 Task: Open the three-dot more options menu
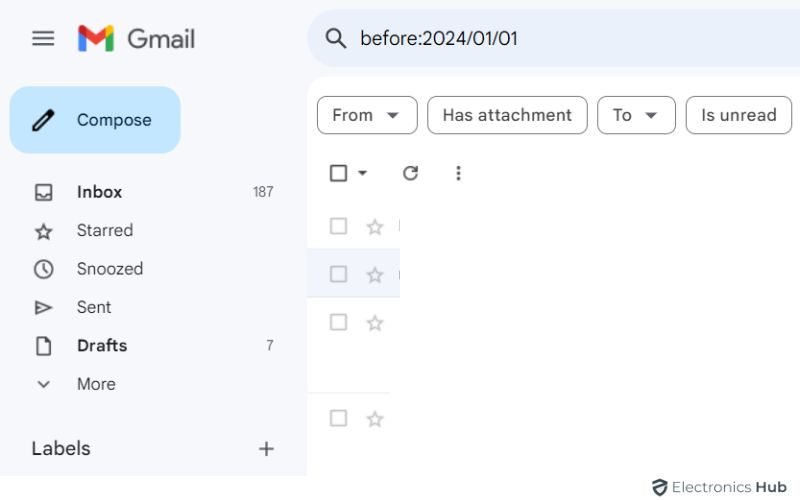click(458, 173)
